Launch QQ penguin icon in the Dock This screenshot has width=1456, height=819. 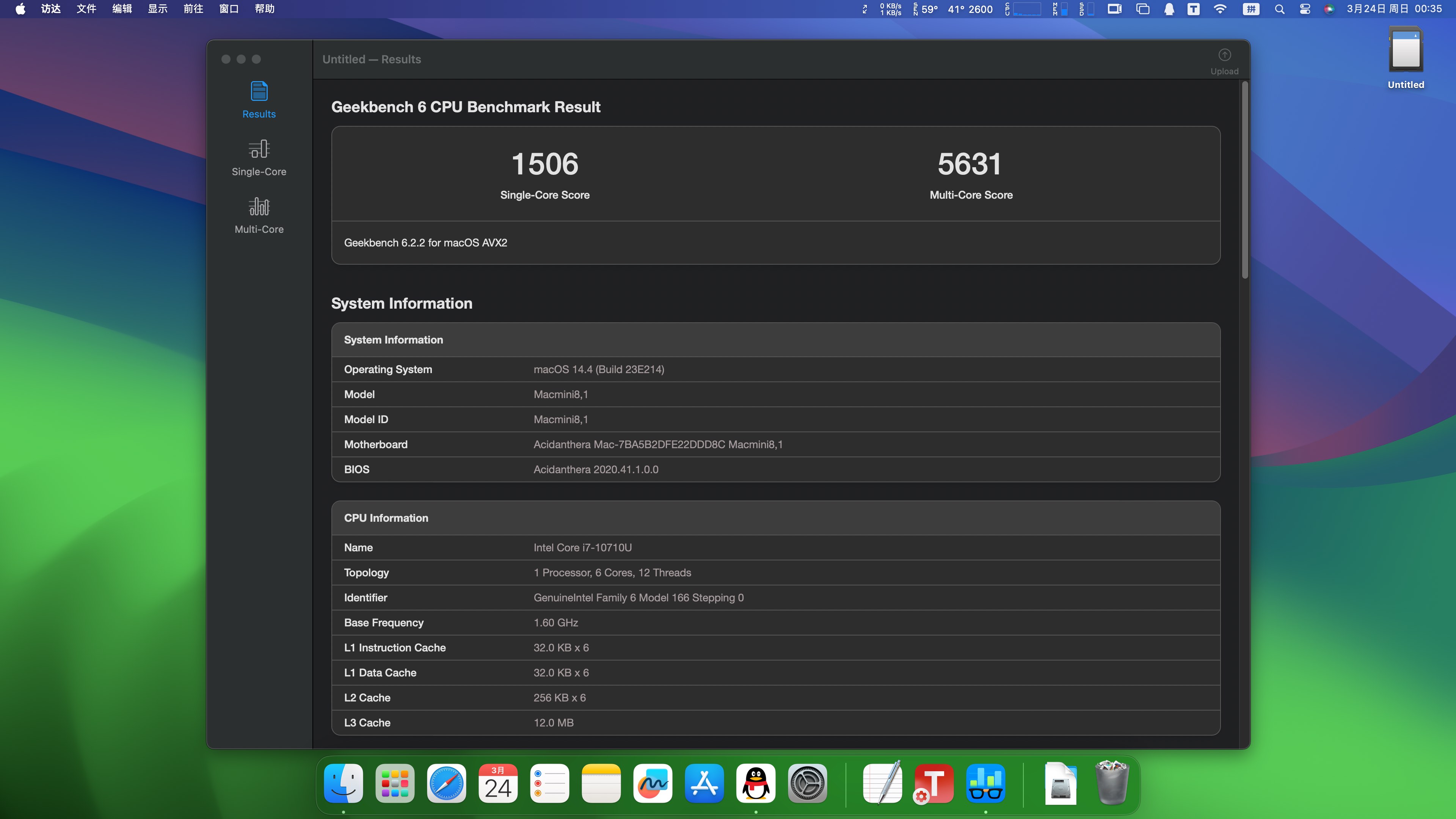(x=756, y=783)
